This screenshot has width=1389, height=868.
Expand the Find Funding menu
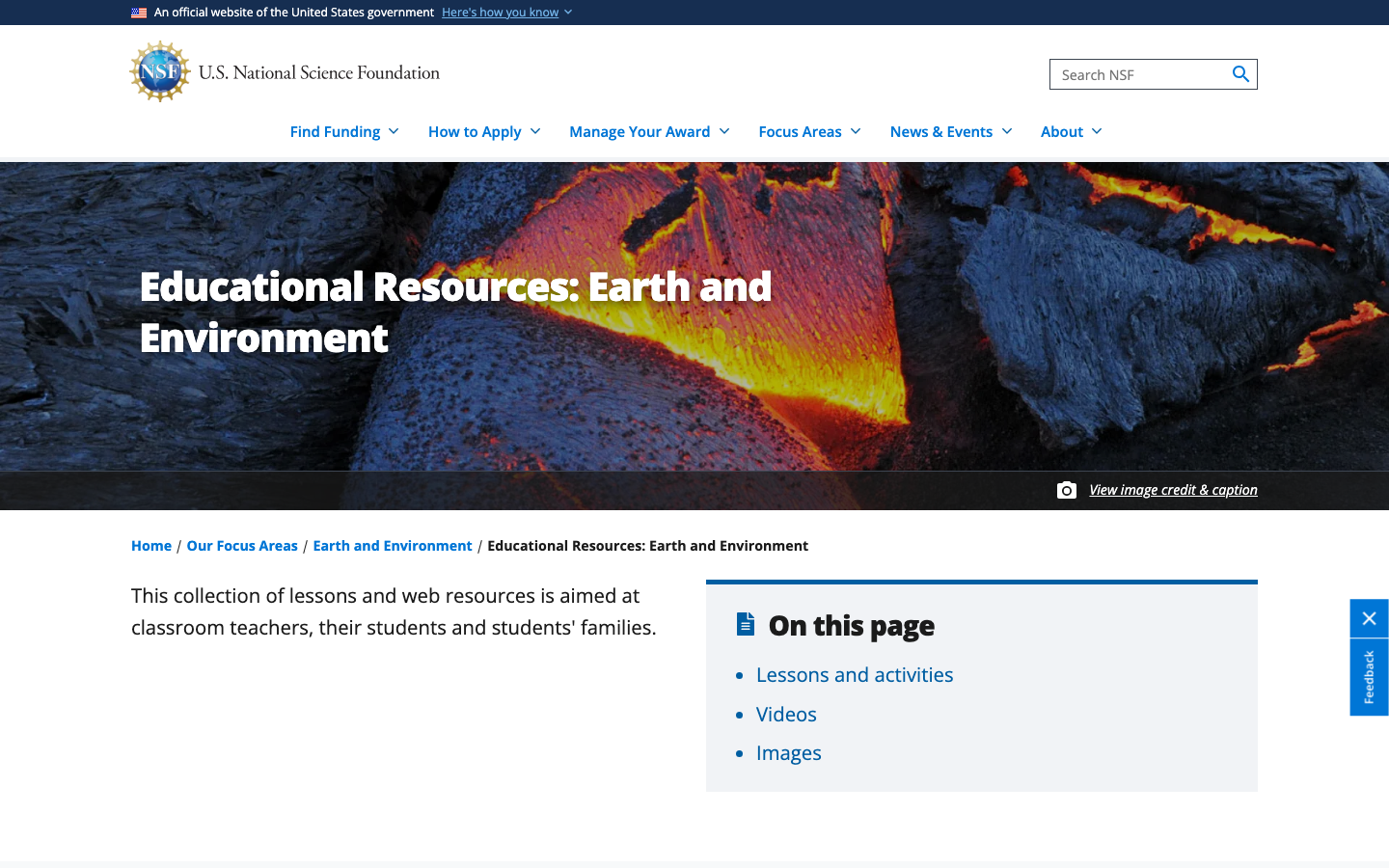(x=344, y=131)
